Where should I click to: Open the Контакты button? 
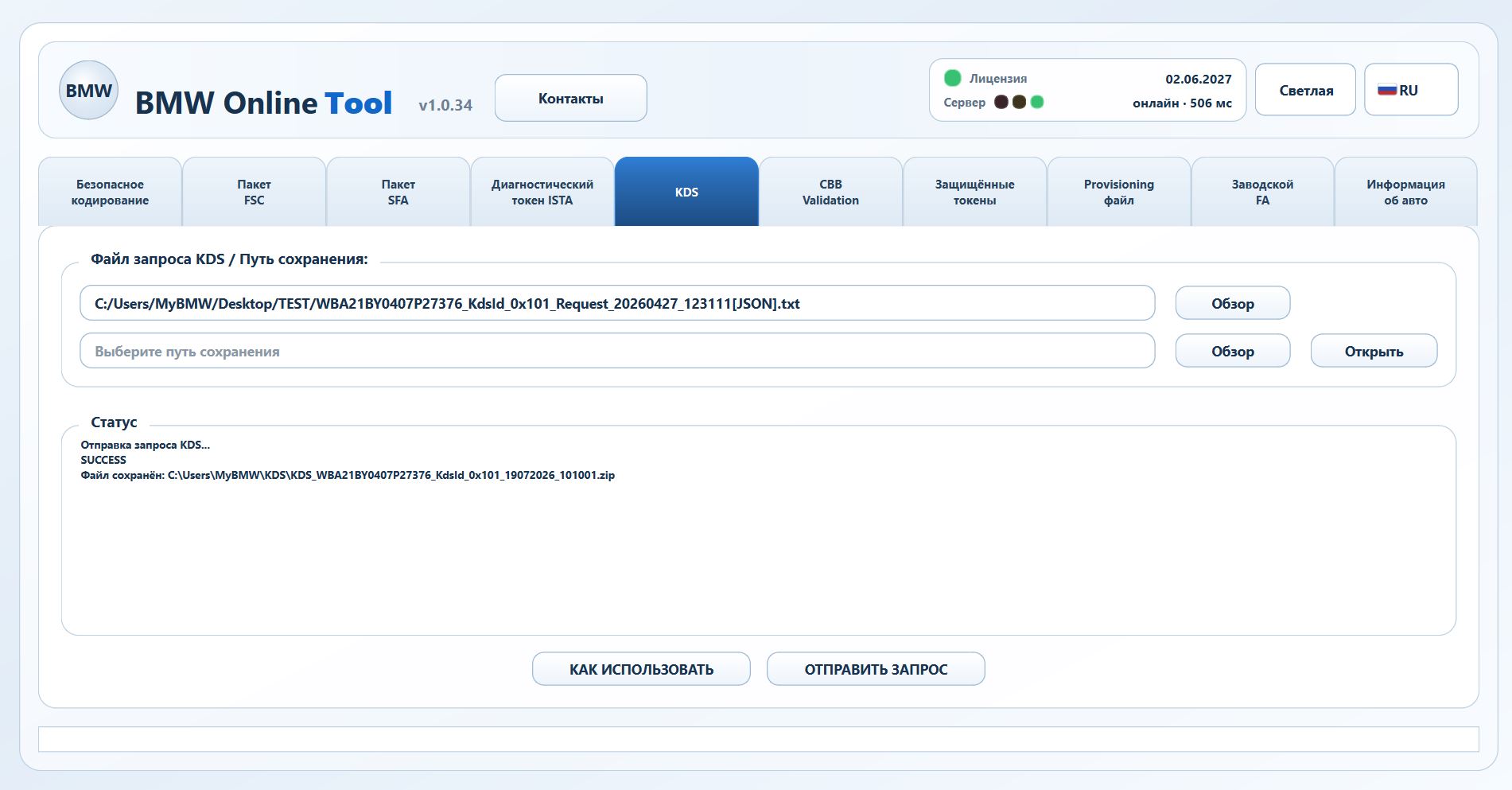(x=570, y=98)
